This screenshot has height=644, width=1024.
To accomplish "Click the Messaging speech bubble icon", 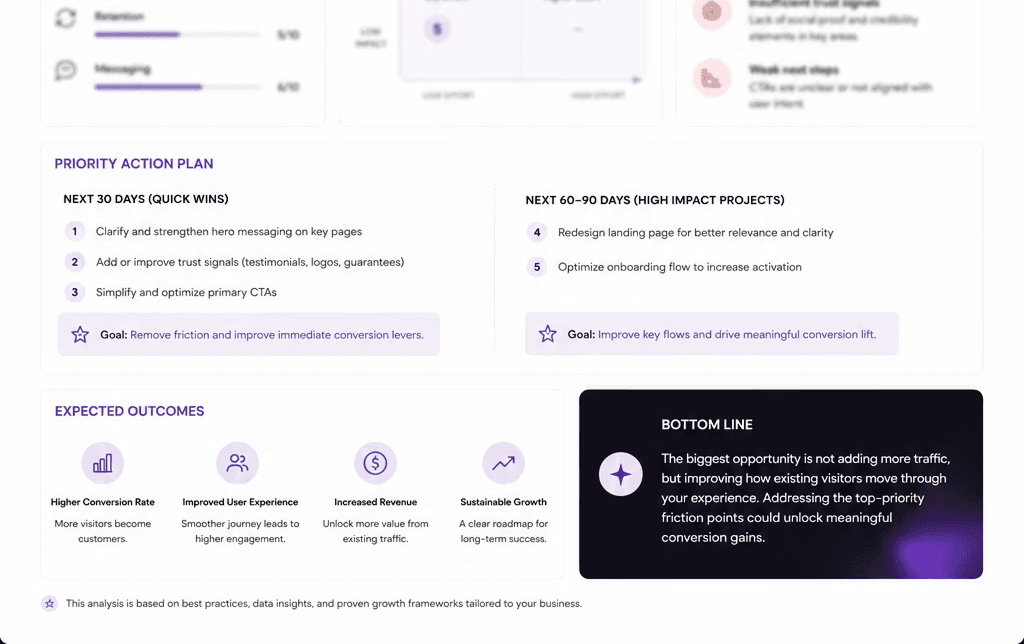I will [x=65, y=70].
